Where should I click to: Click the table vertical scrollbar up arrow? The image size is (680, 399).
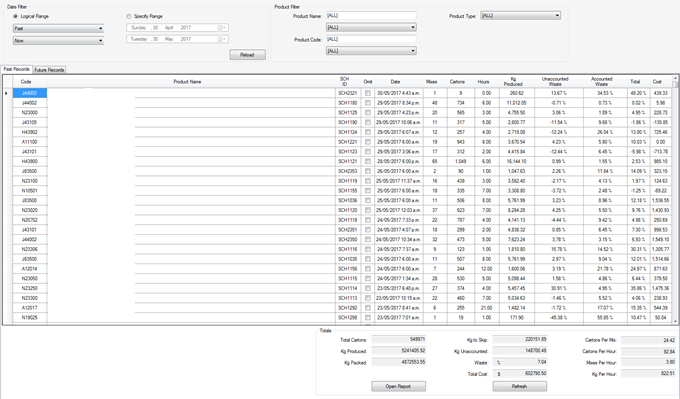[675, 78]
